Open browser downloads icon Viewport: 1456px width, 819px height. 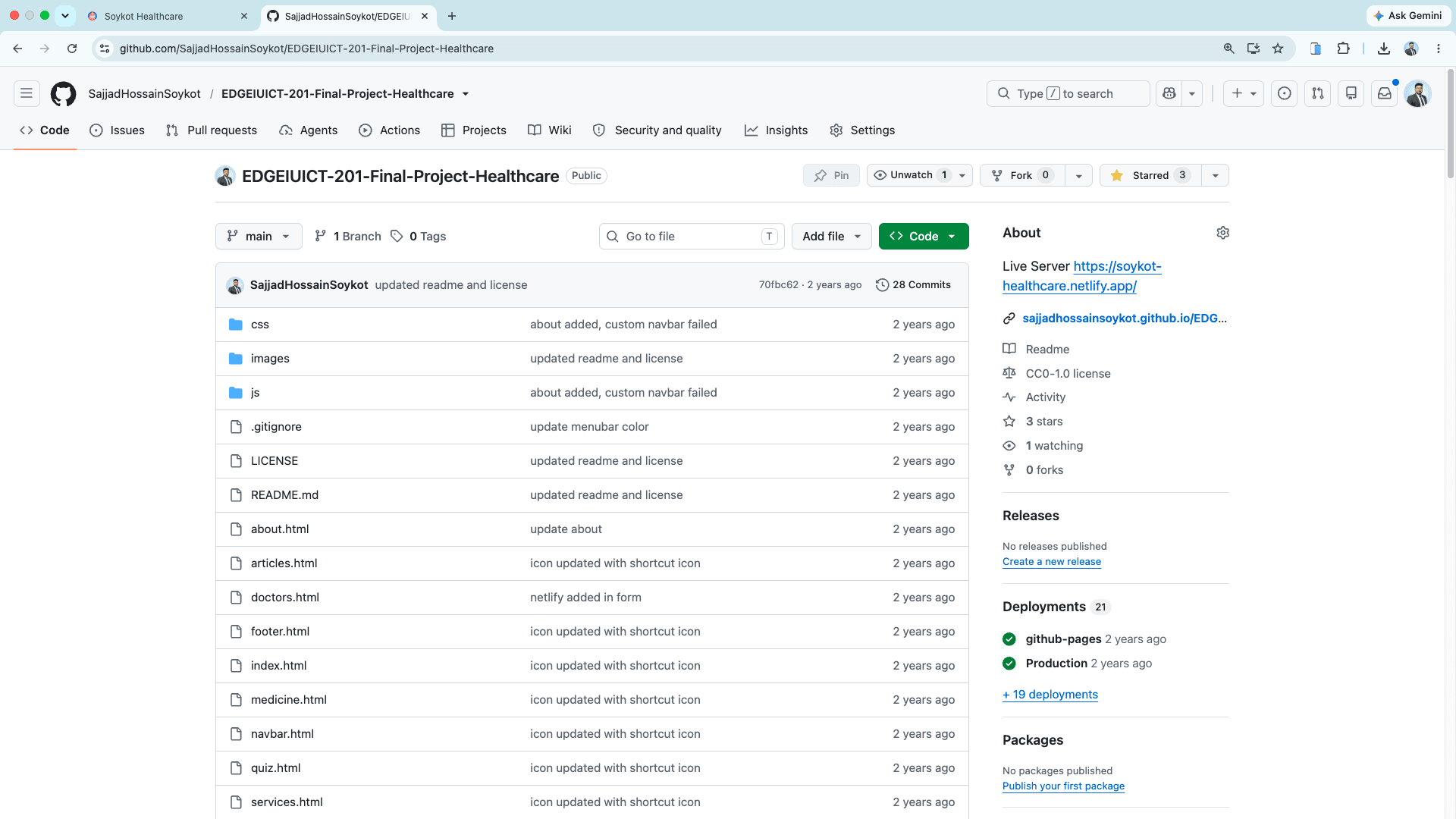click(x=1384, y=49)
